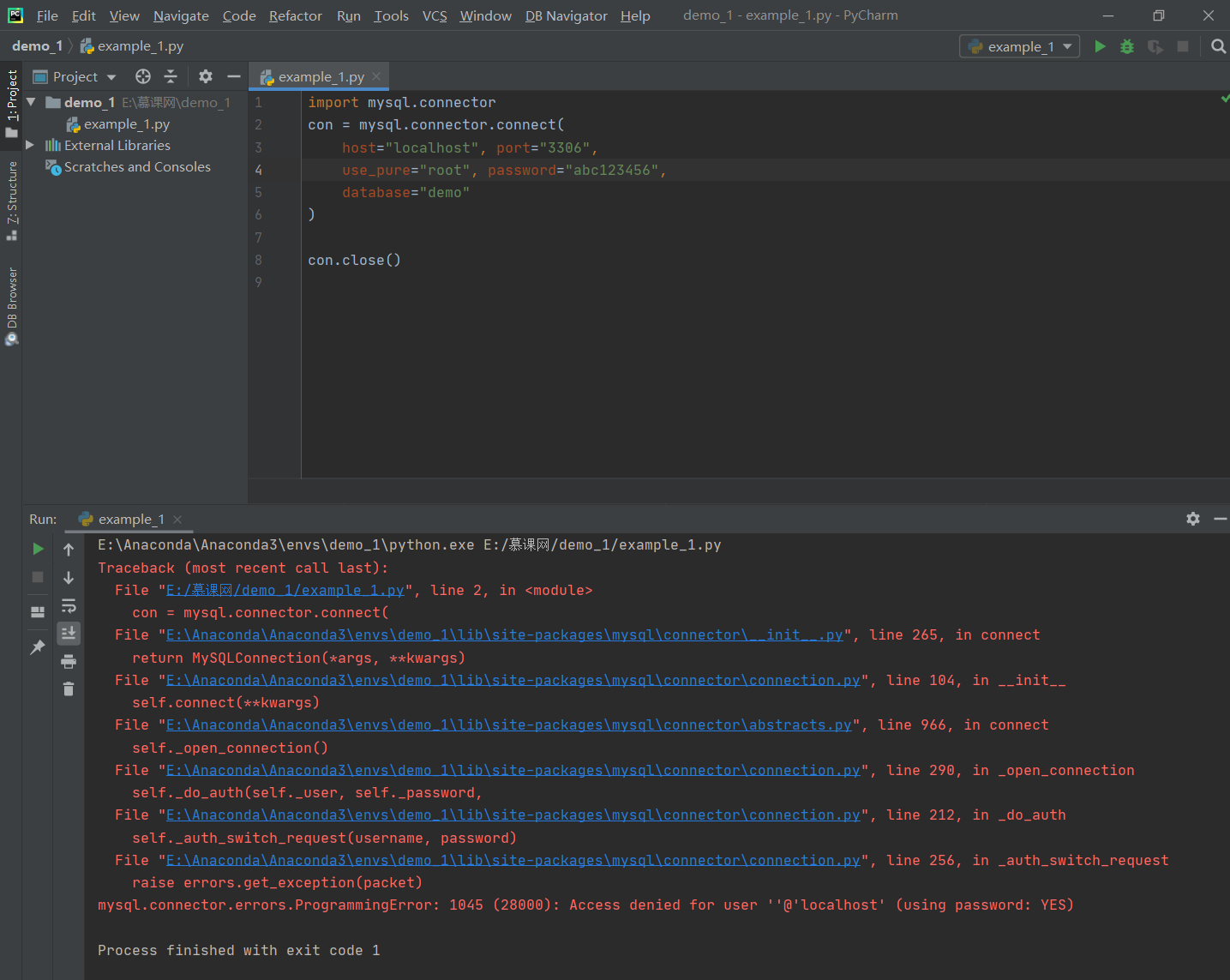Click line number 4 in gutter

pos(258,170)
